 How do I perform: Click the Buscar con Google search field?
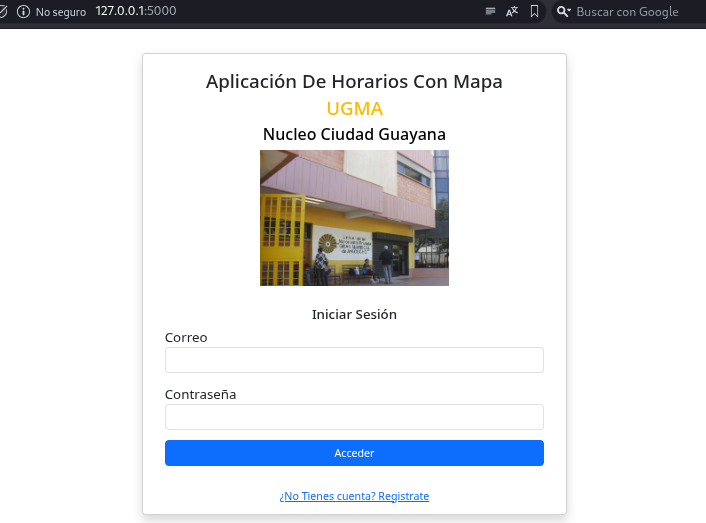pos(627,12)
